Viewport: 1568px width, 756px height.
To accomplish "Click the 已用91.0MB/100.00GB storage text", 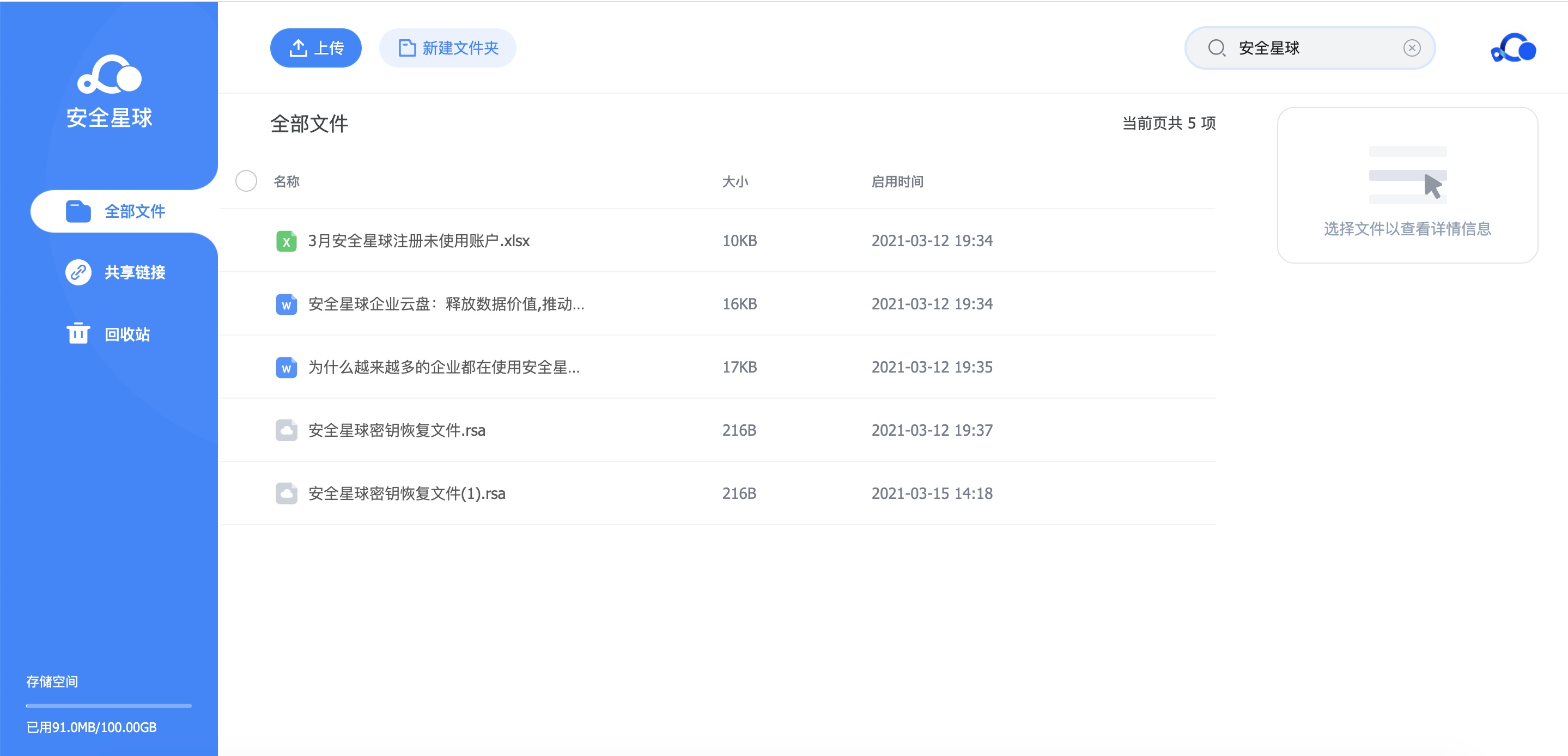I will tap(92, 727).
